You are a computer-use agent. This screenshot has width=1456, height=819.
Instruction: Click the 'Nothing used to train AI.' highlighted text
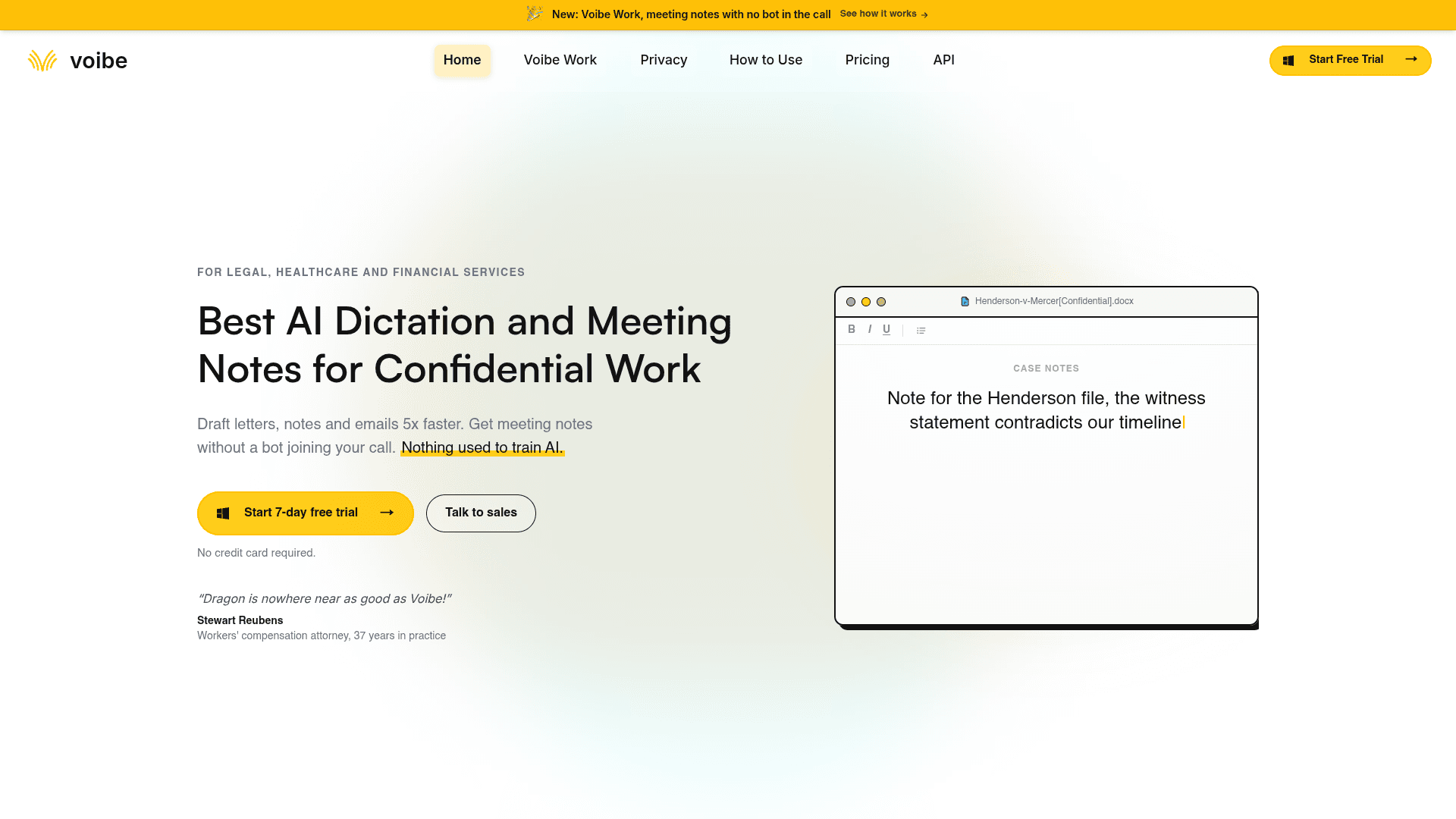(x=482, y=447)
